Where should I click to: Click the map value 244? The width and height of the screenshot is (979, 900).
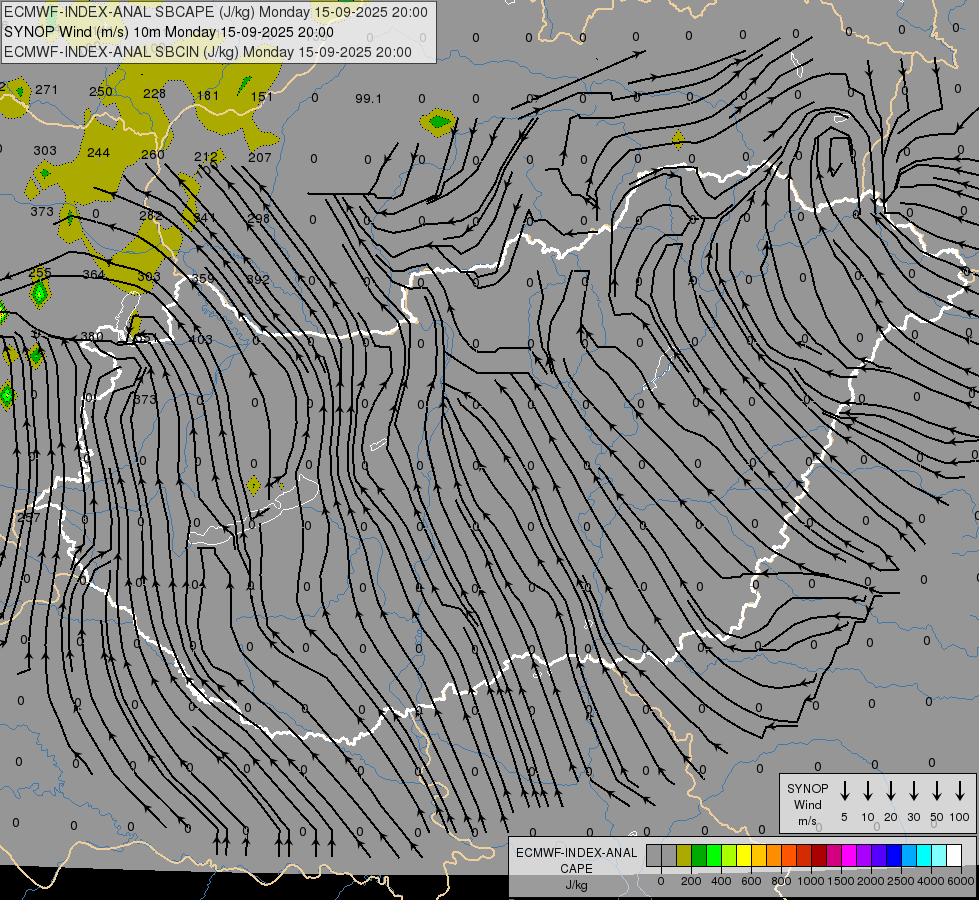point(99,152)
